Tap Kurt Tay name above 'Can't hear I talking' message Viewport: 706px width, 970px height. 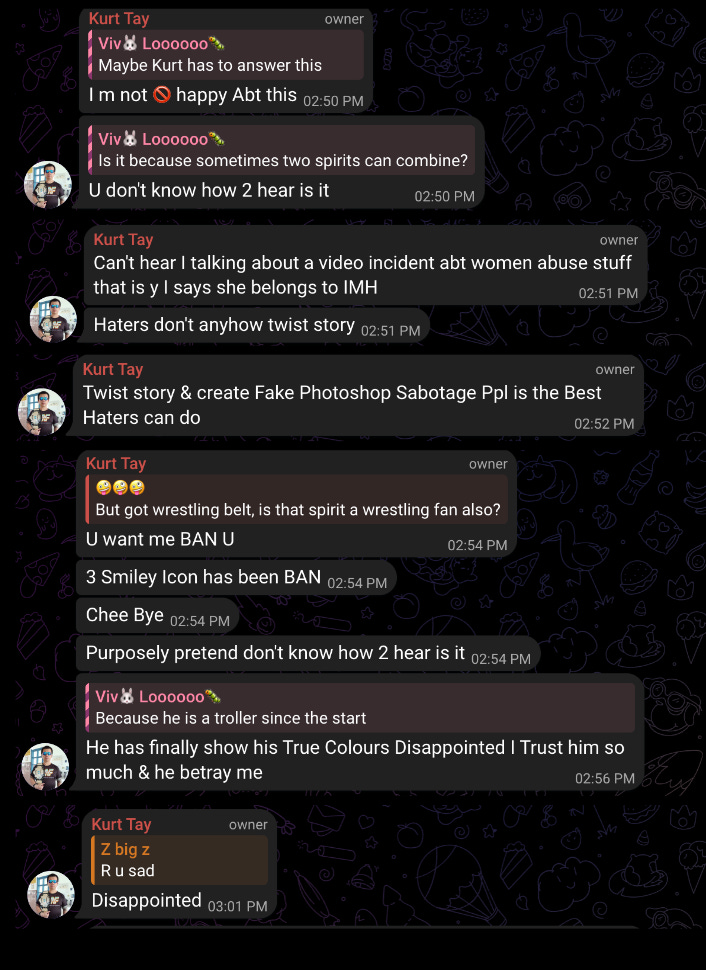[x=123, y=239]
